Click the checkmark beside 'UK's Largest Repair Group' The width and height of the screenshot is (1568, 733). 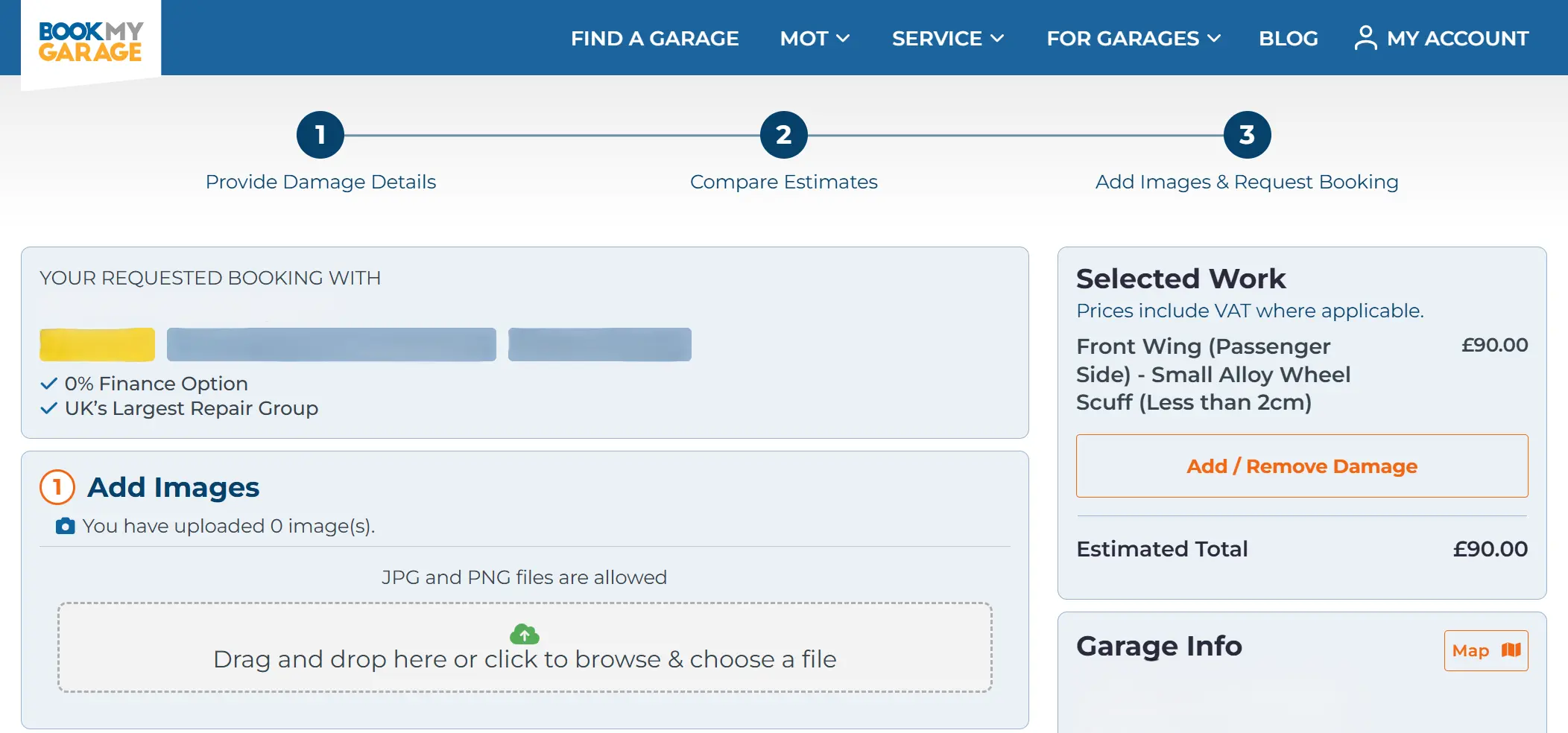point(48,407)
